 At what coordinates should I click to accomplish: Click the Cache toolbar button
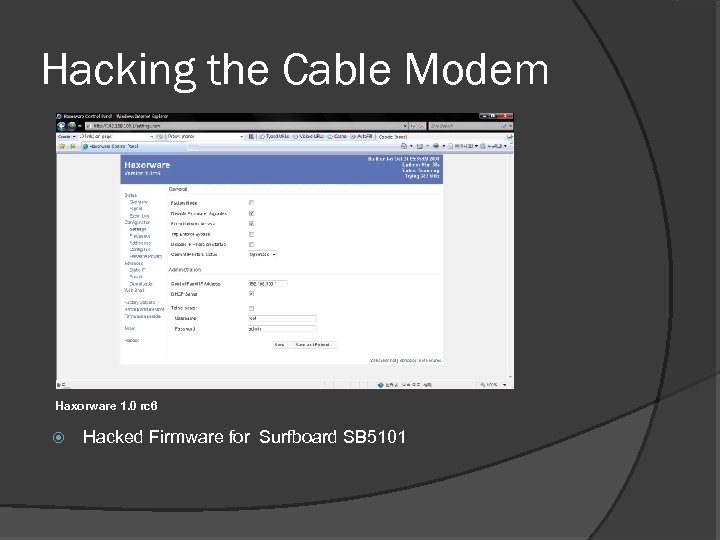pos(338,137)
